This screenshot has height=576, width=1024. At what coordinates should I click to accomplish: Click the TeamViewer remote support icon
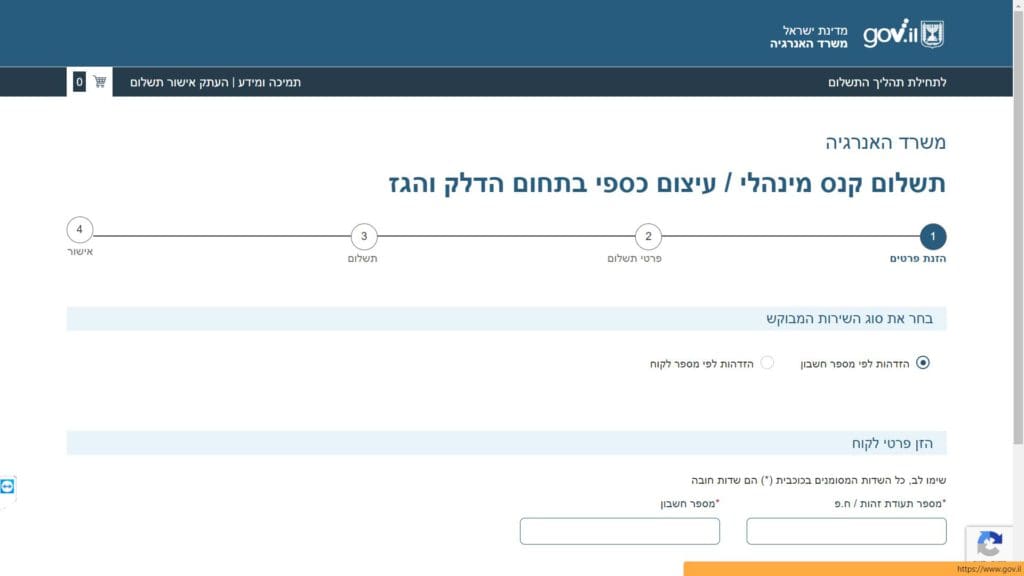pyautogui.click(x=8, y=486)
